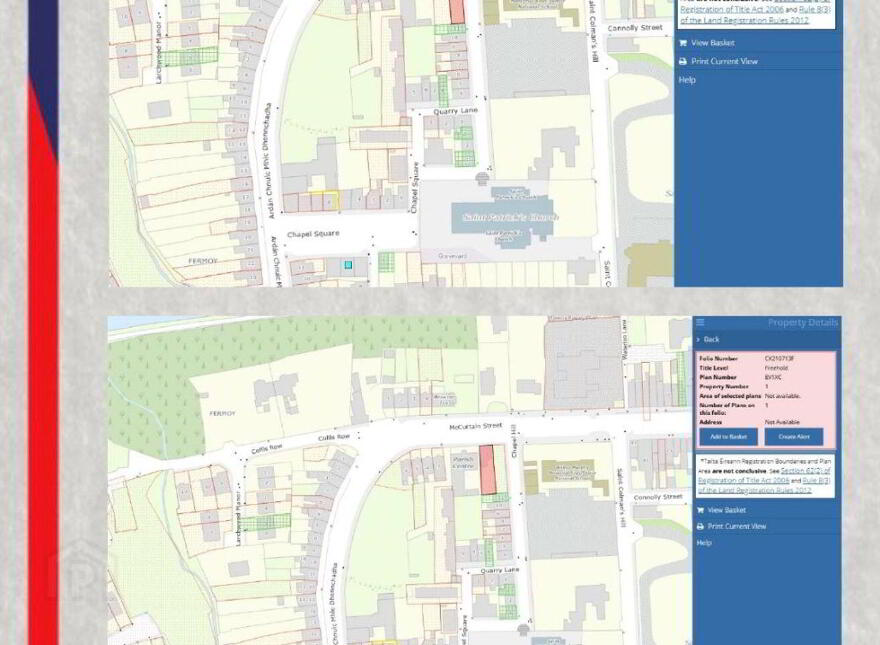
Task: Choose Print Current View in lower panel
Action: click(736, 527)
